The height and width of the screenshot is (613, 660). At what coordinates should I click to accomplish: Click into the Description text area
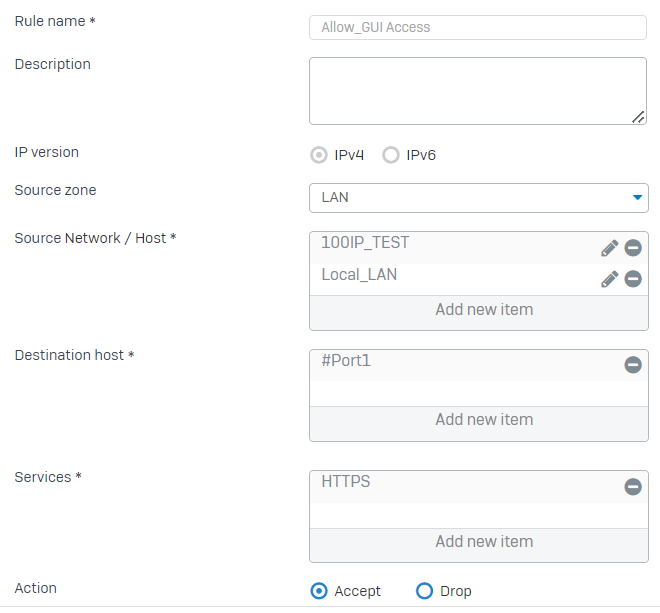(478, 91)
